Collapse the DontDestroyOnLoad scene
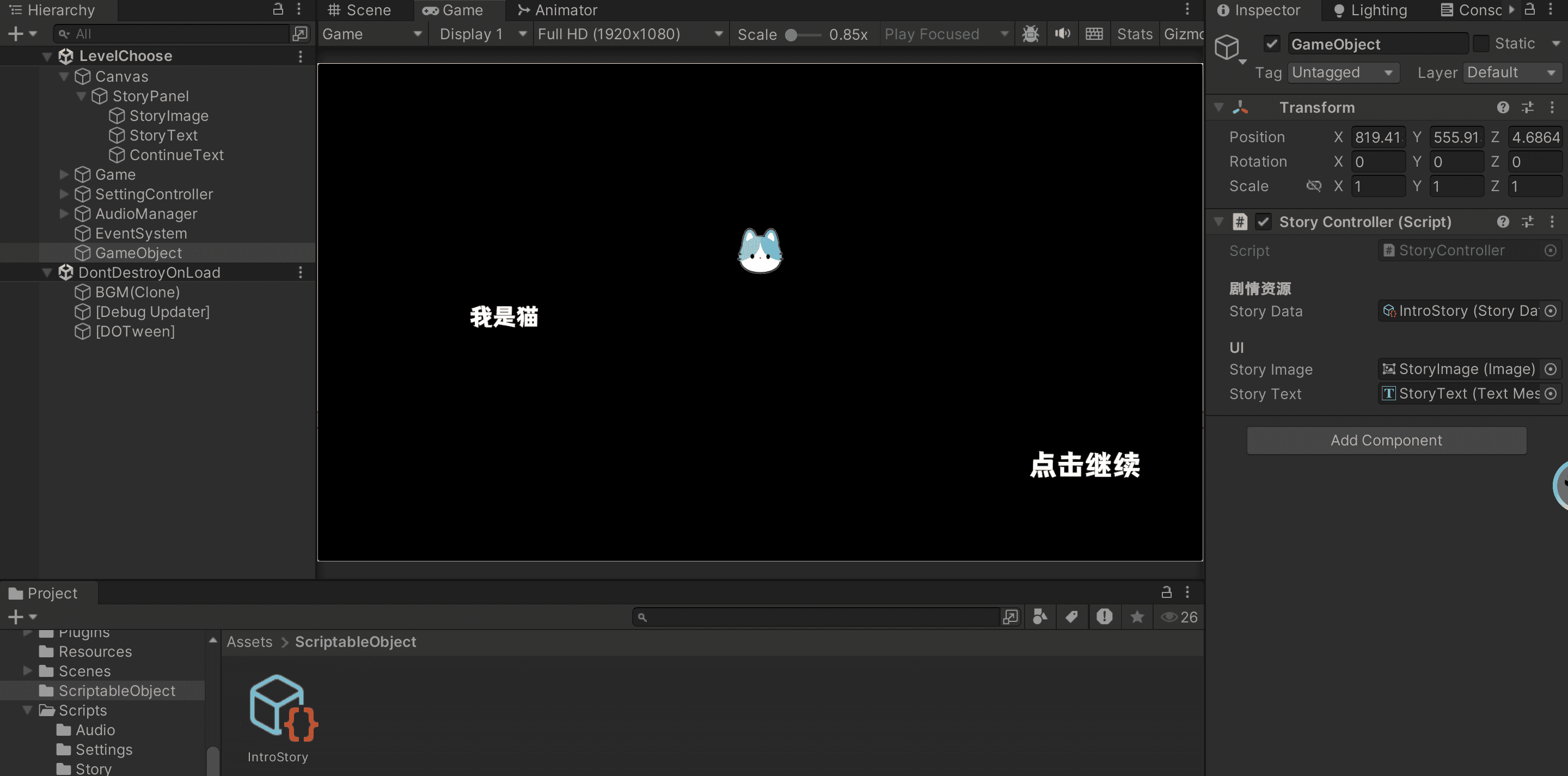 click(47, 272)
